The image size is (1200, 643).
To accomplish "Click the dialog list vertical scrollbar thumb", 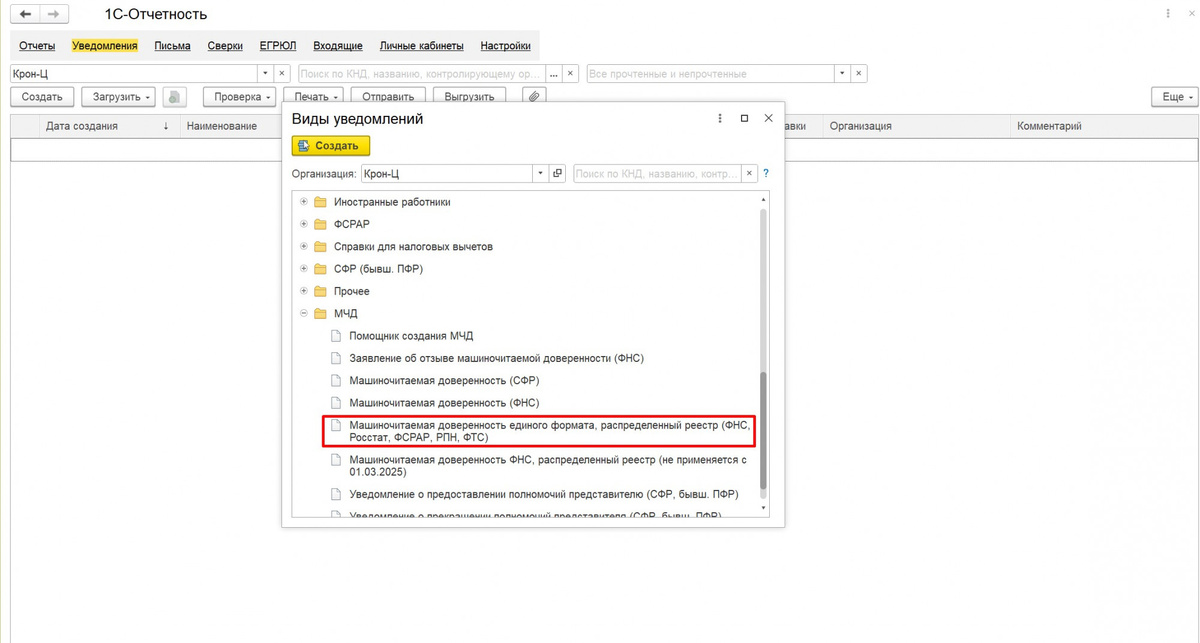I will click(x=764, y=430).
